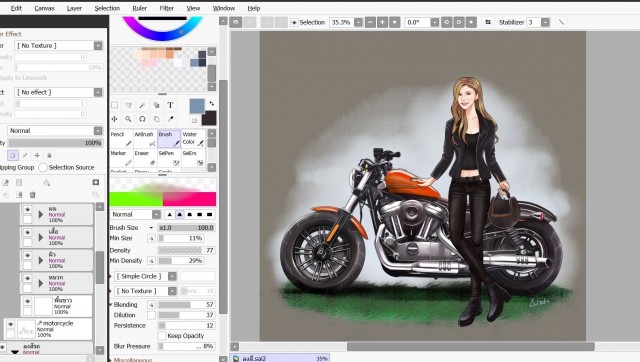Choose the Marker tool
The height and width of the screenshot is (362, 640).
(x=122, y=158)
